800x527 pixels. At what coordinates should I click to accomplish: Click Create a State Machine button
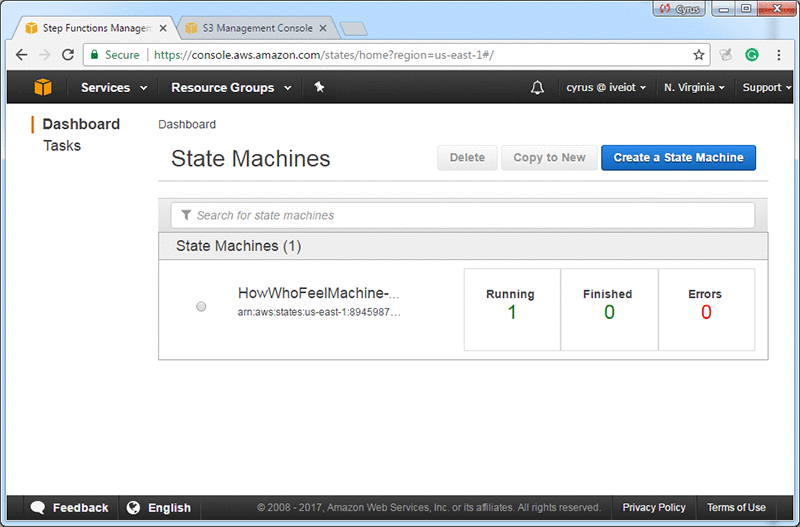click(x=678, y=158)
